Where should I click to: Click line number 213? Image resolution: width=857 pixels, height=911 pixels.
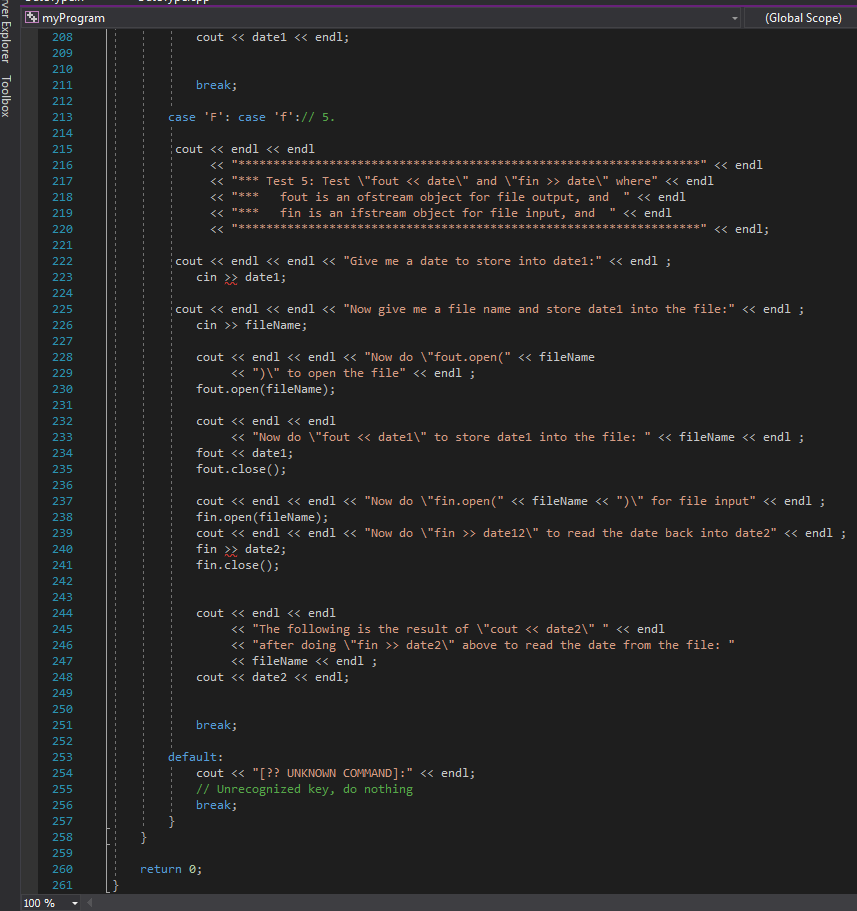coord(61,116)
